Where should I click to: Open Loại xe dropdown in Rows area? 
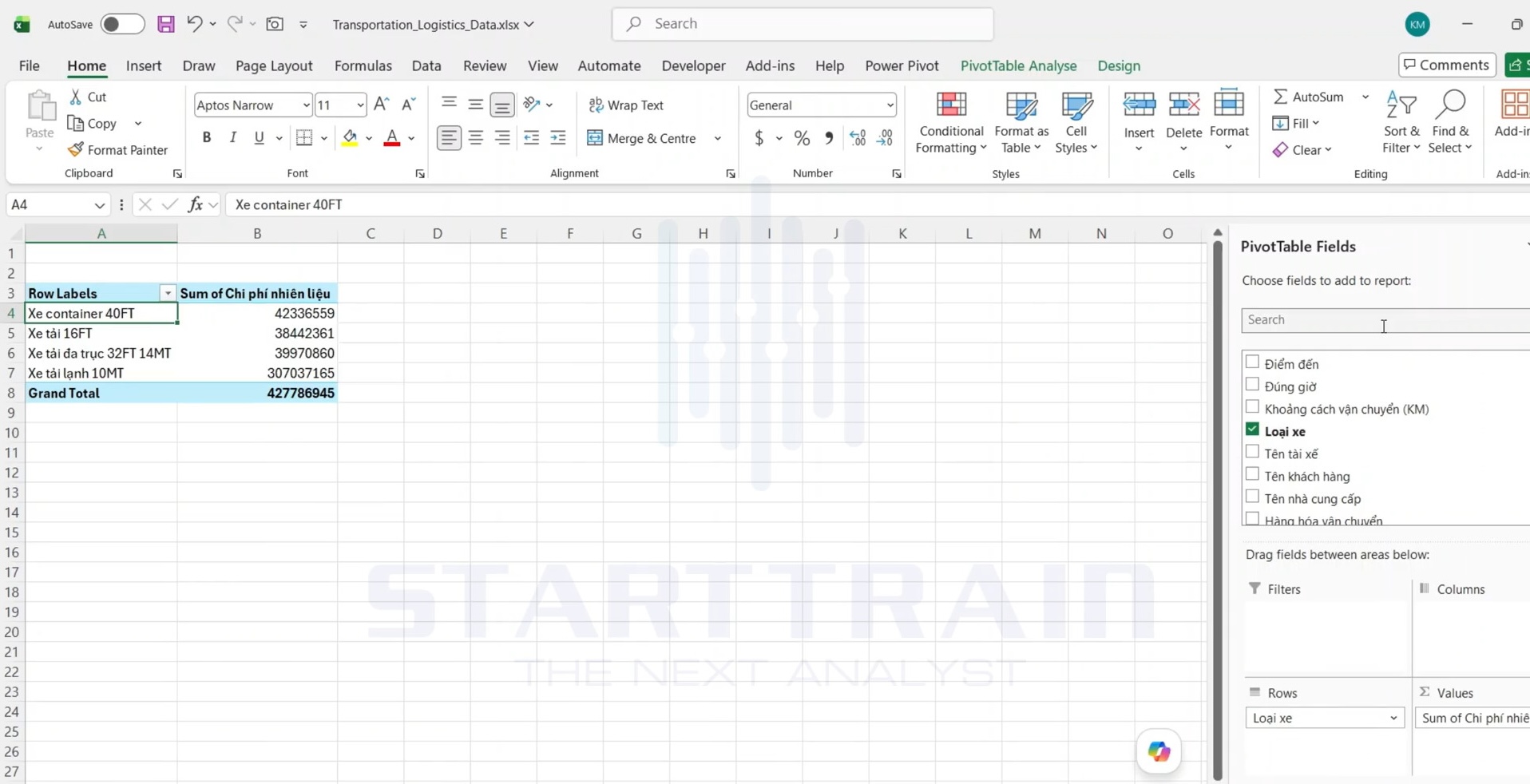(x=1393, y=718)
